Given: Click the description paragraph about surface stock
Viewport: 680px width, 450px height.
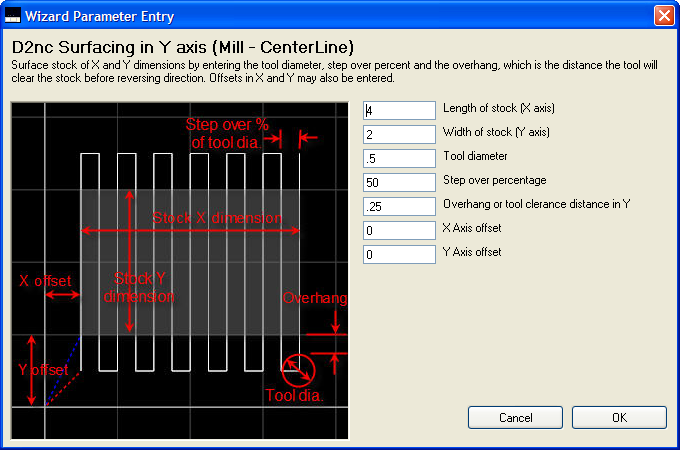Looking at the screenshot, I should pos(334,72).
